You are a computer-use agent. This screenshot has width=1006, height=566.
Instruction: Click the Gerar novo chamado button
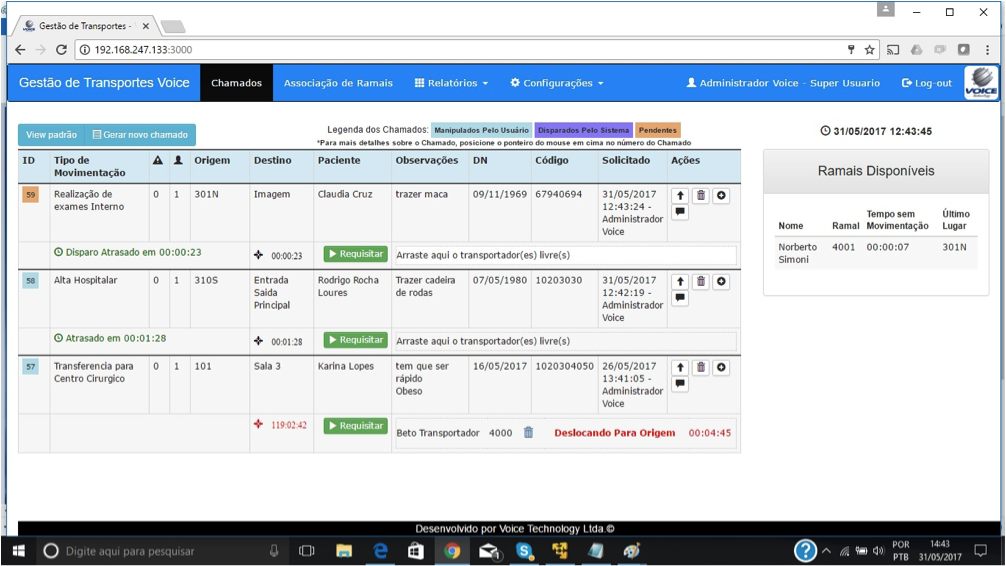(x=140, y=135)
